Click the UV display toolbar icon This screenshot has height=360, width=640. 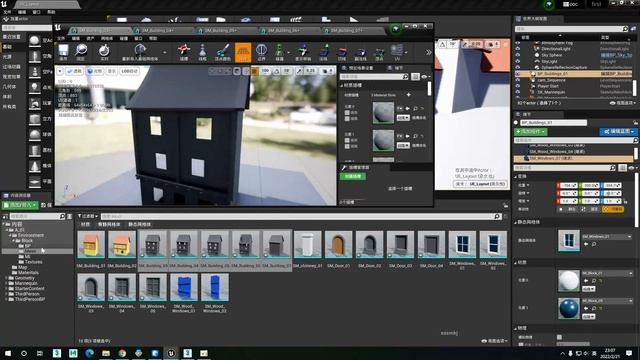click(397, 52)
